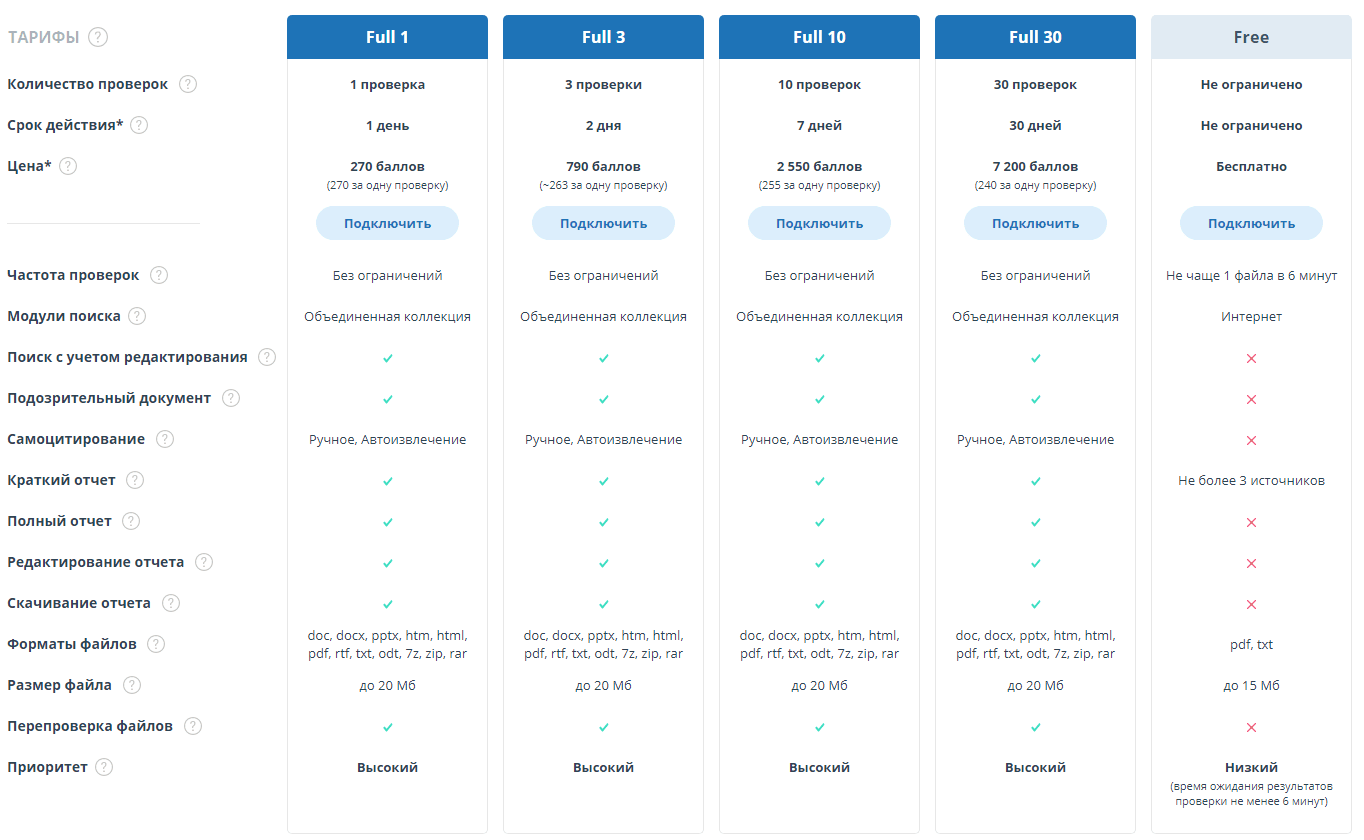Click Подключить button for Full 1 plan
The width and height of the screenshot is (1364, 840).
[388, 223]
